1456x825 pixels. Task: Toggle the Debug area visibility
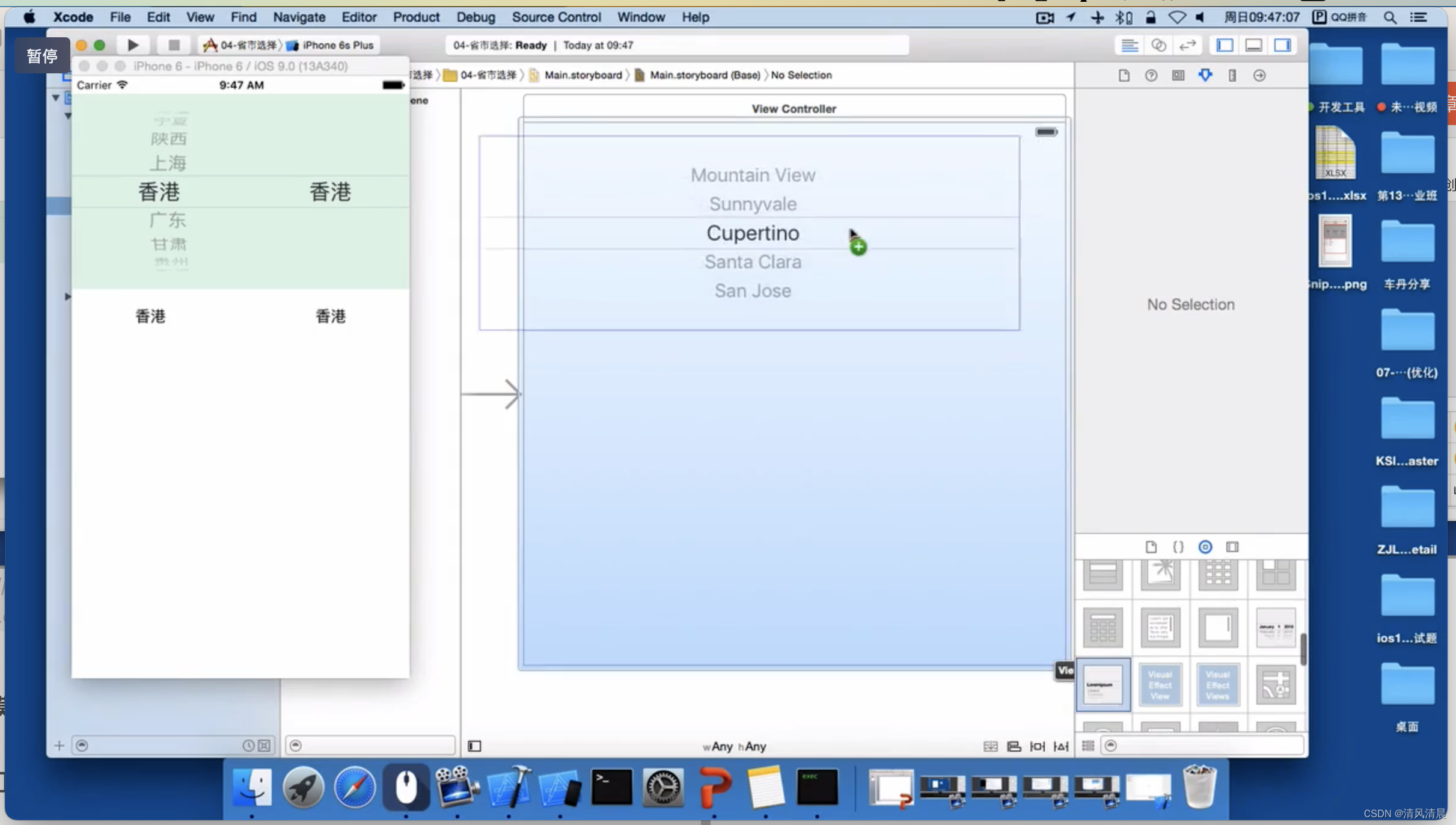pyautogui.click(x=1253, y=45)
